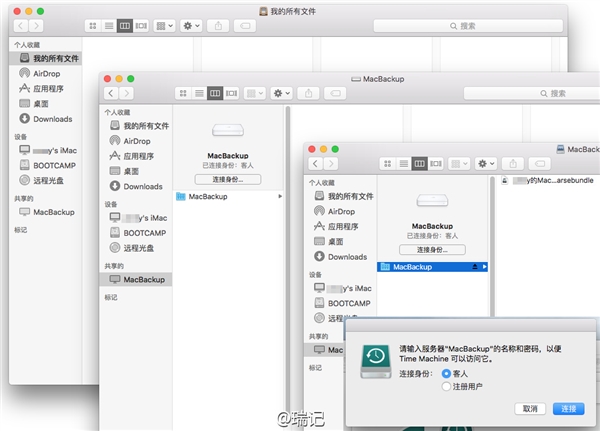Click the tags icon in middle window toolbar
The image size is (600, 431).
coord(335,93)
